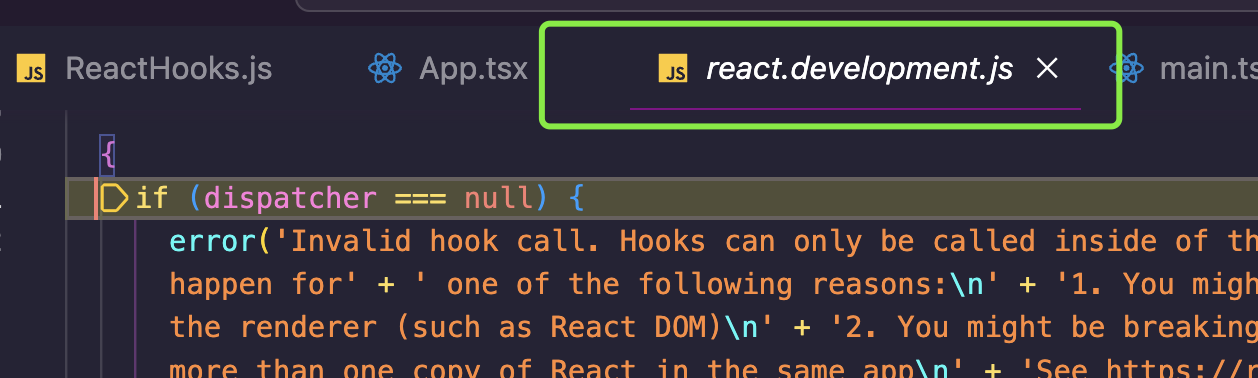Close the react.development.js tab
This screenshot has width=1258, height=378.
[x=1047, y=68]
